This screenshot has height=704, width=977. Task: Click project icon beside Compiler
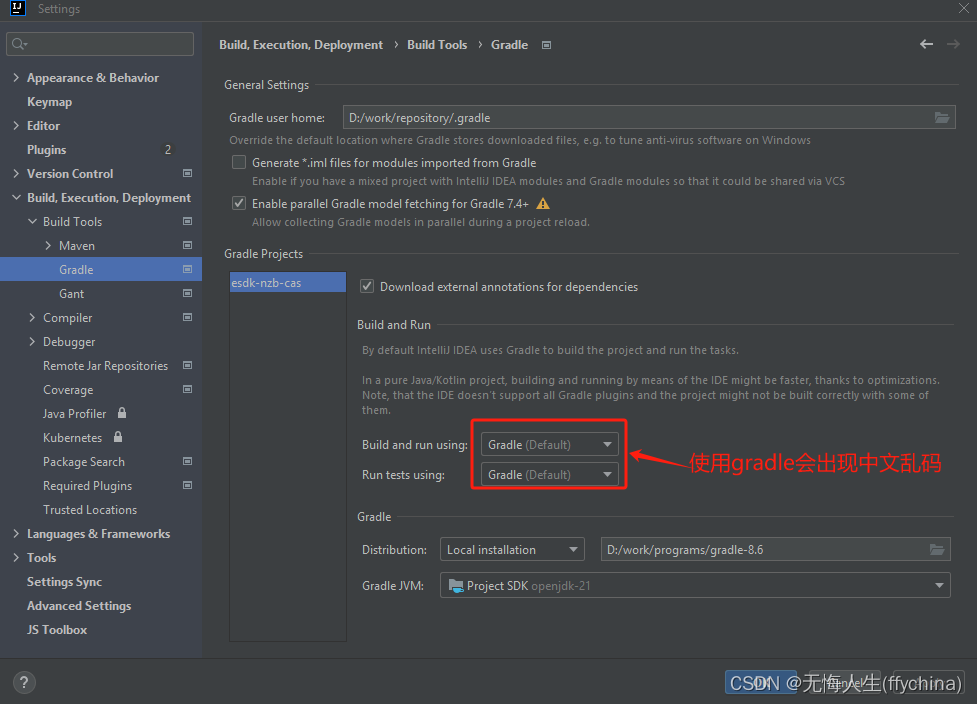click(x=187, y=317)
